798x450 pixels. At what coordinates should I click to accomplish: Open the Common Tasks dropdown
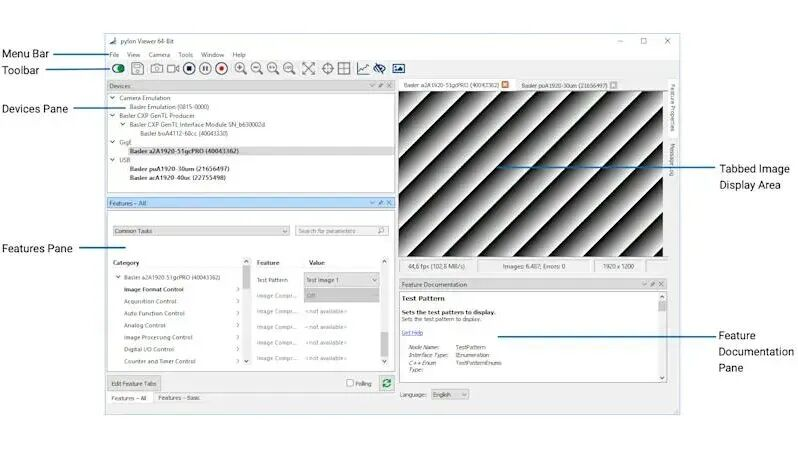[201, 231]
